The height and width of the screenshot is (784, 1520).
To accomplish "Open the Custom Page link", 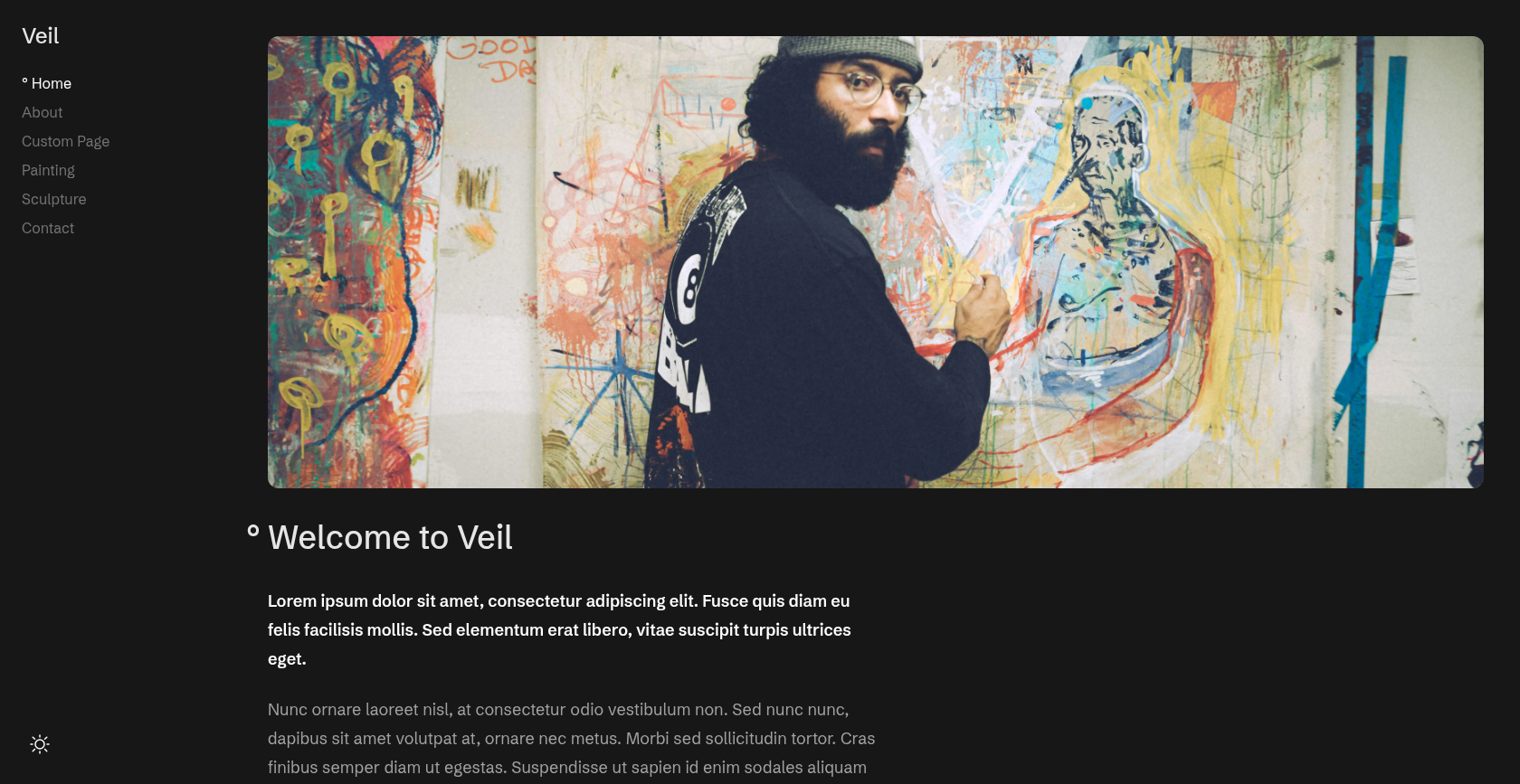I will (x=65, y=141).
